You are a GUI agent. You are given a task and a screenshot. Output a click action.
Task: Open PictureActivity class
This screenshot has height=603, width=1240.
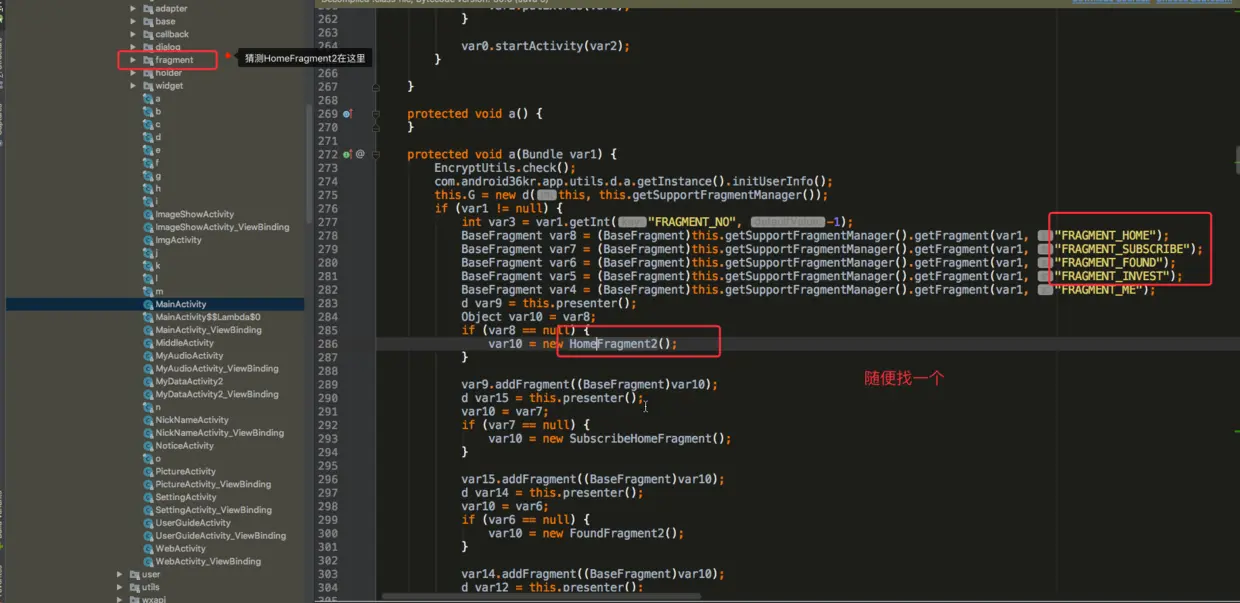[x=185, y=472]
